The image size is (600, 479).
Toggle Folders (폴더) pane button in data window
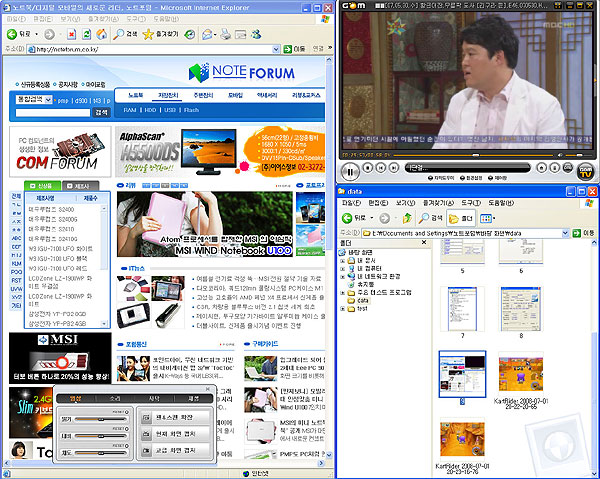[461, 218]
